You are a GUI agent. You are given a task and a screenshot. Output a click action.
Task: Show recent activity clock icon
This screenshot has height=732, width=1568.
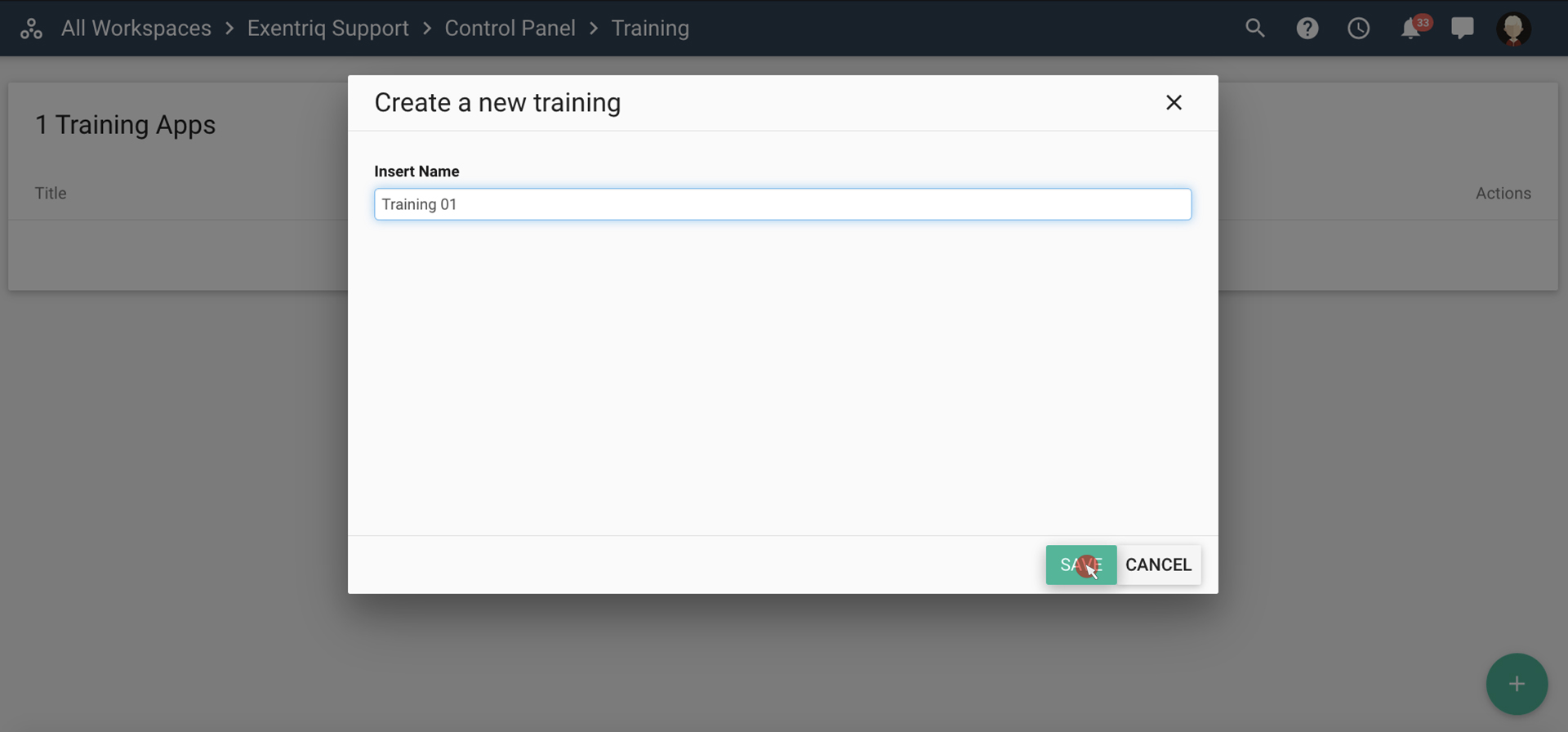(1358, 29)
